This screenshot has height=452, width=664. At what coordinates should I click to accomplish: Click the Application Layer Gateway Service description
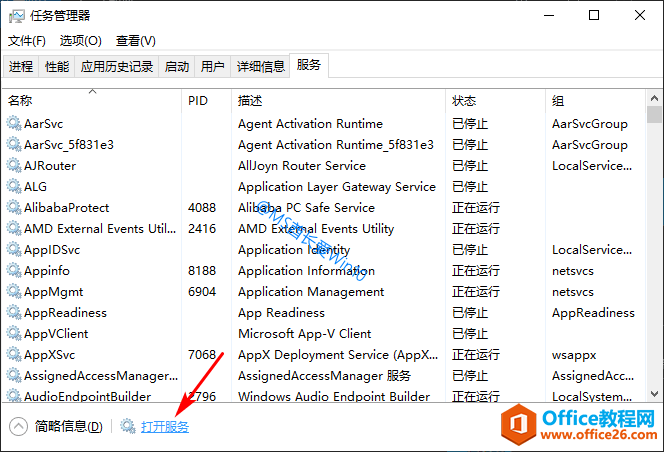(337, 186)
